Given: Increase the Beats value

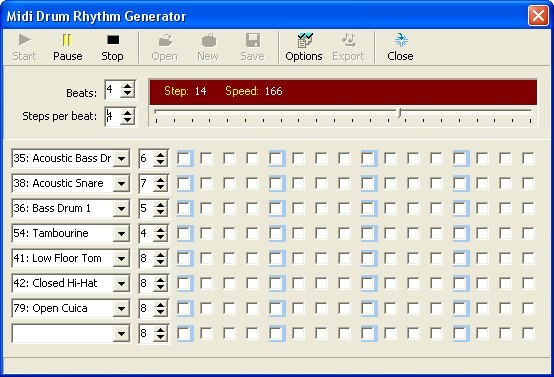Looking at the screenshot, I should (128, 86).
